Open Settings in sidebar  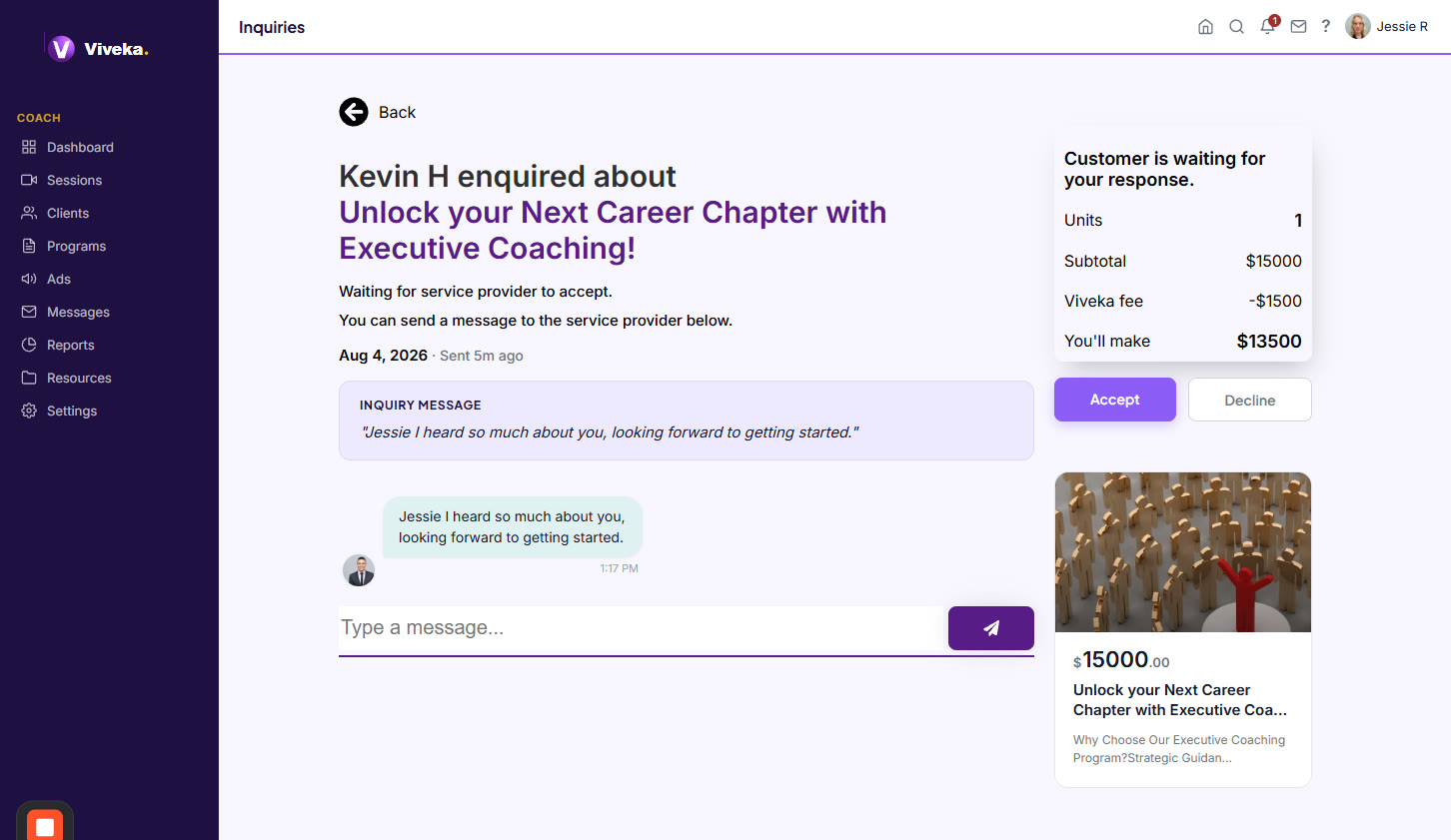(72, 411)
